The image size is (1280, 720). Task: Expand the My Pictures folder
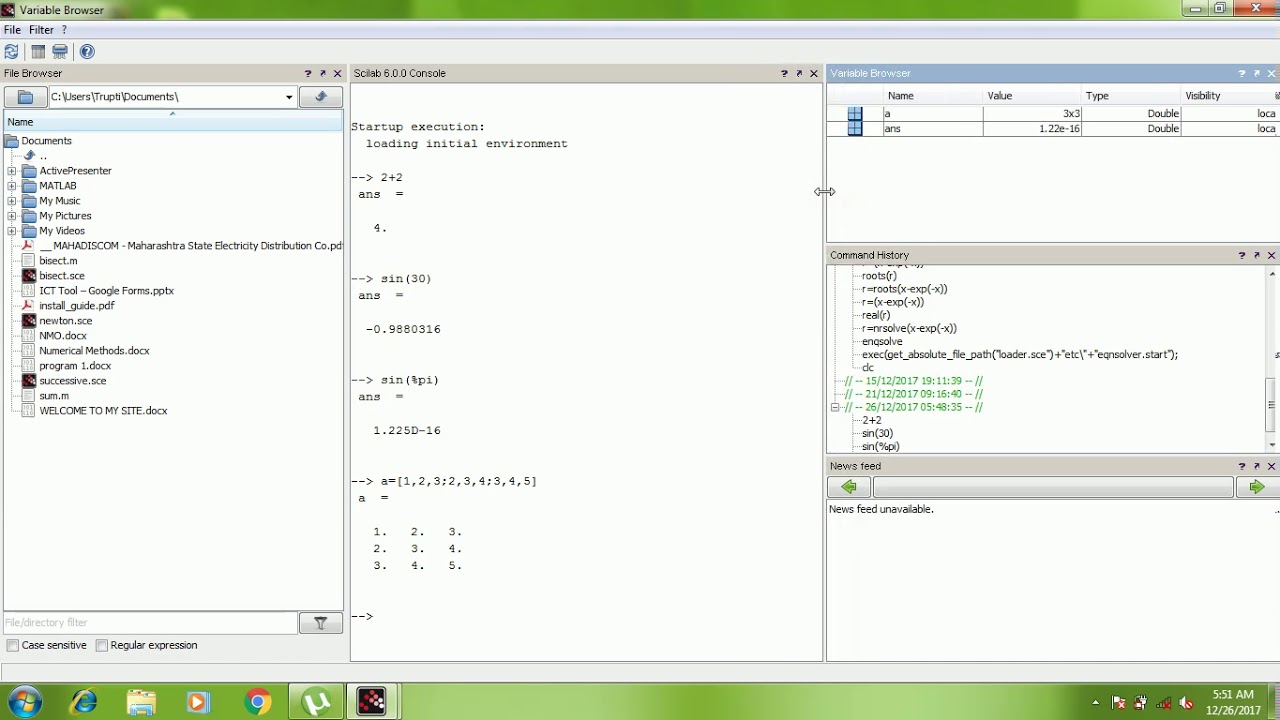12,216
